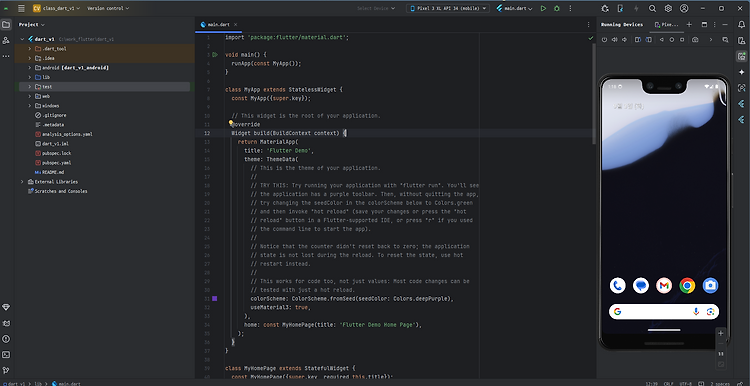This screenshot has width=750, height=386.
Task: Toggle the Running Devices tool window button
Action: tap(741, 56)
